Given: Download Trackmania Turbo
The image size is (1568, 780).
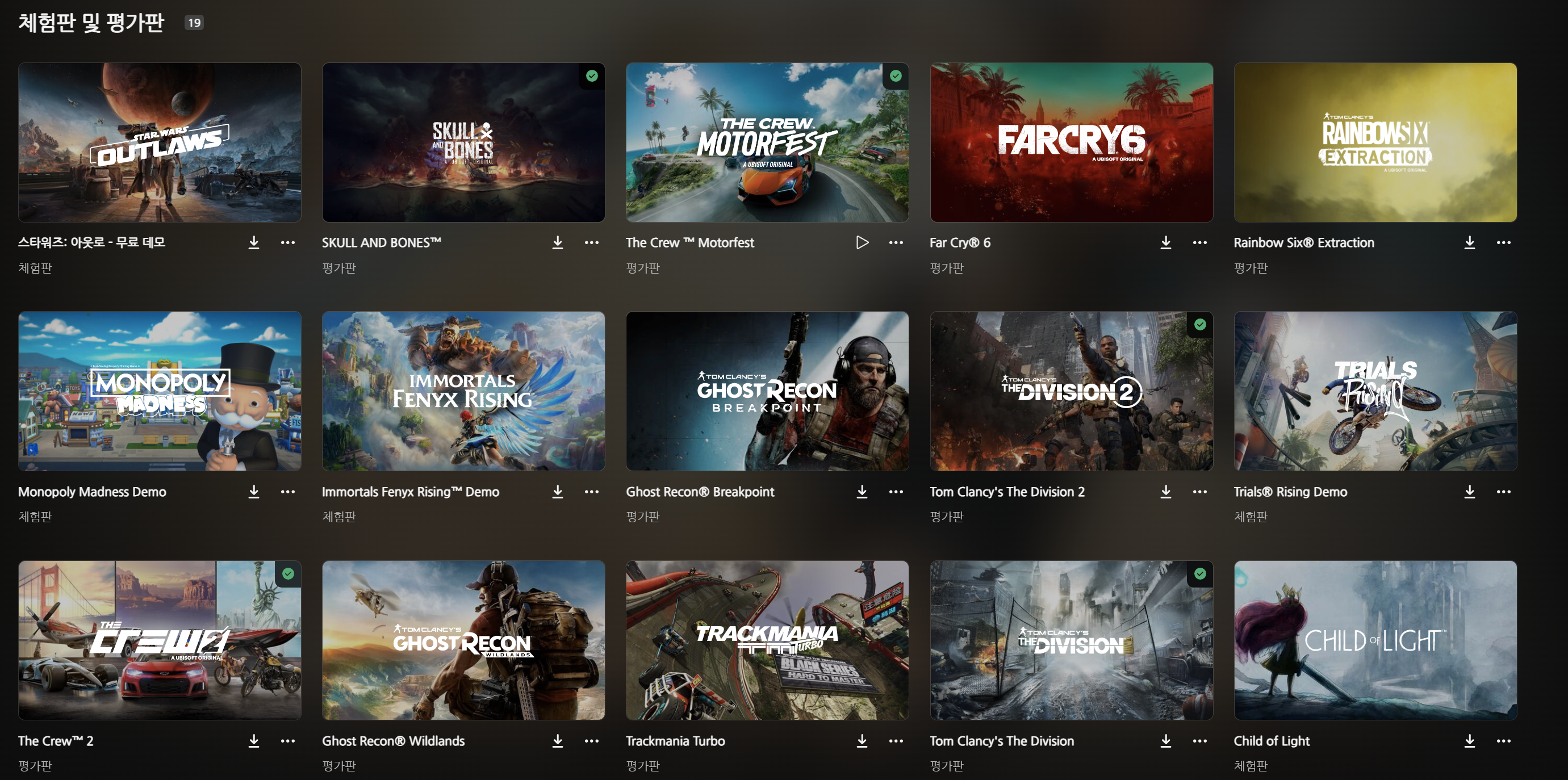Looking at the screenshot, I should 862,740.
